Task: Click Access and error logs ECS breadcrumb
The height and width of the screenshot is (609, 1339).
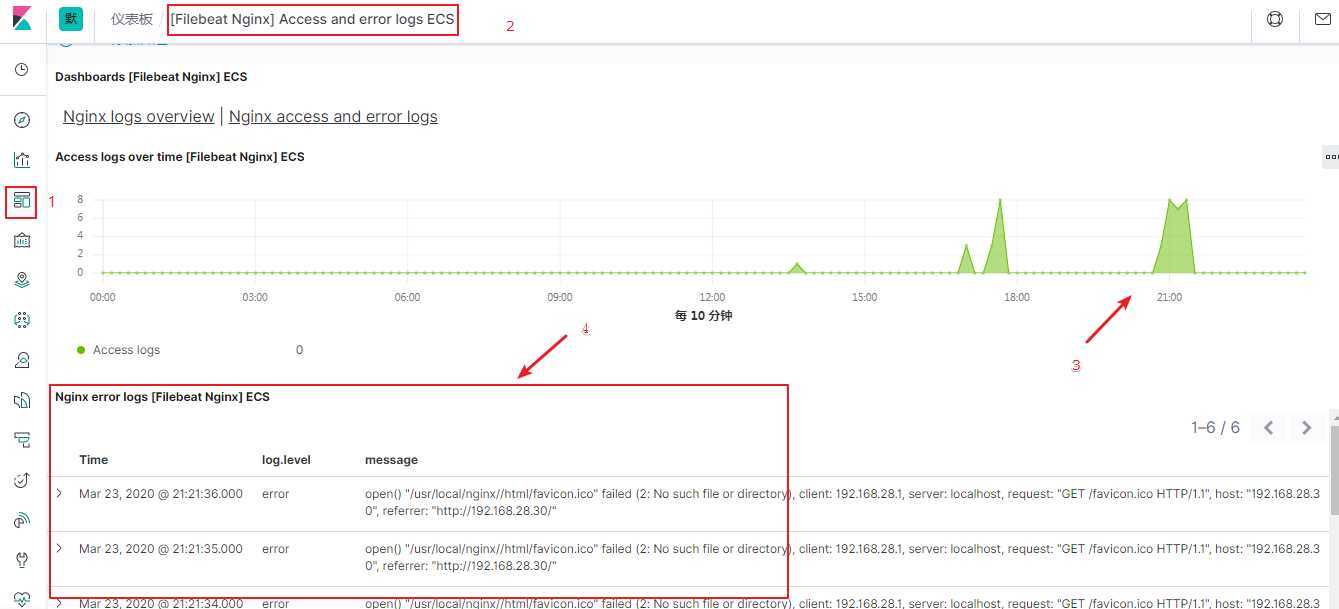Action: [x=312, y=19]
